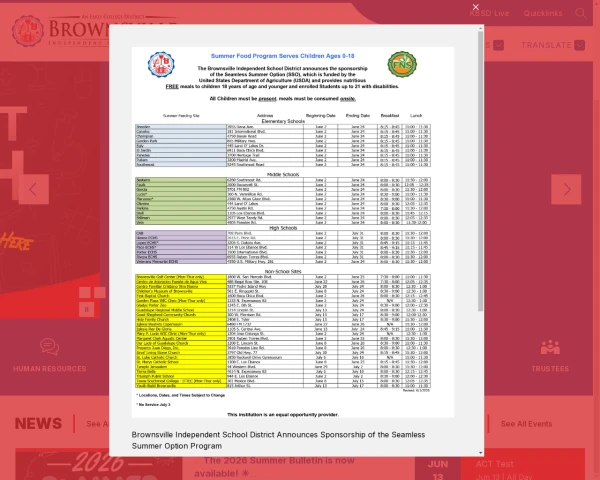Click the Seamless Summer Option Program caption
The height and width of the screenshot is (480, 600).
[278, 440]
